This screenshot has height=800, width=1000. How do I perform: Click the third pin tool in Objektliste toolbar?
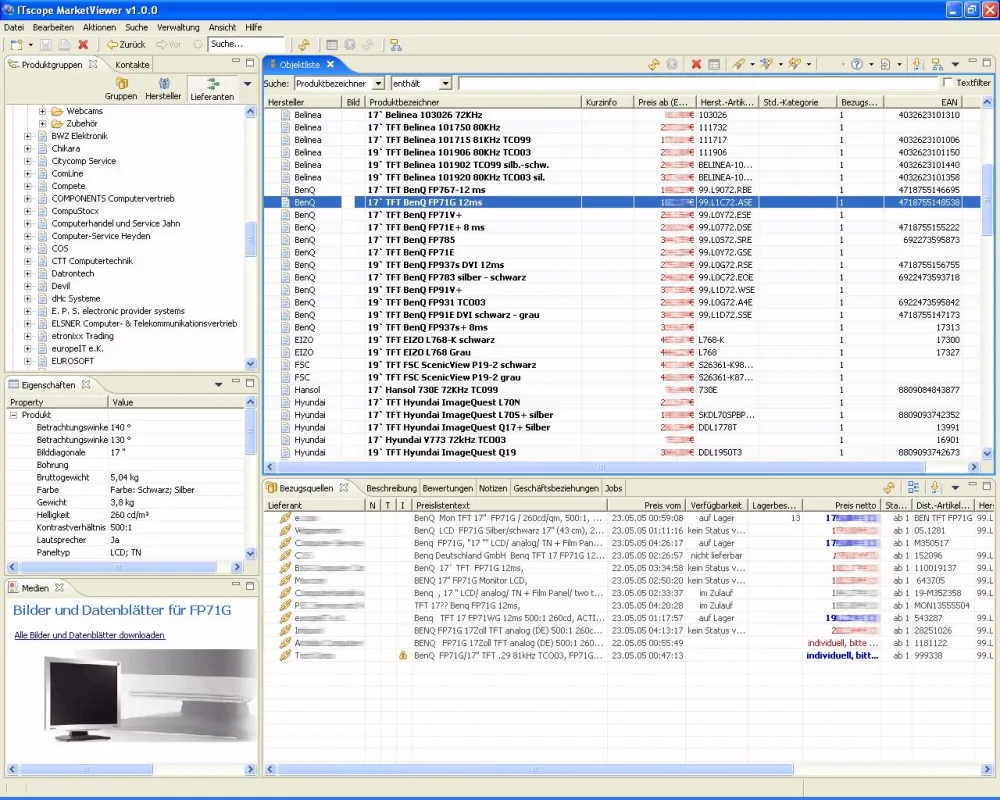pos(795,64)
